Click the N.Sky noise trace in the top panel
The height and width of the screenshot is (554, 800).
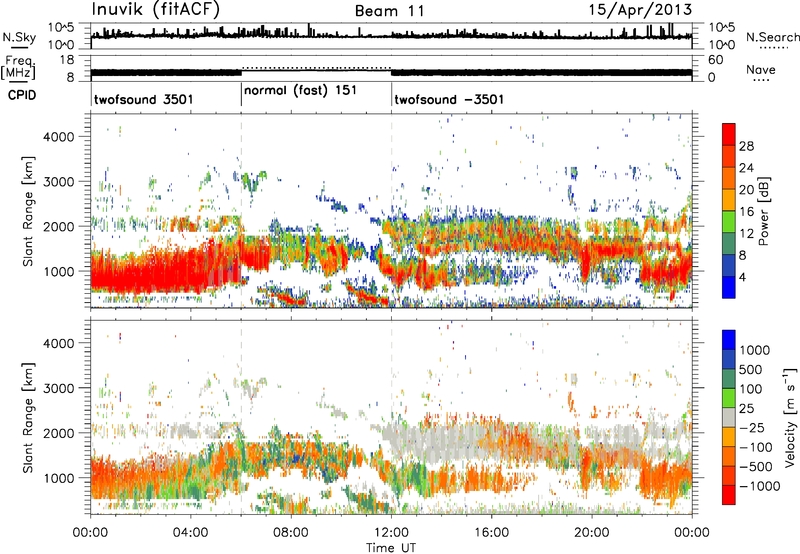pyautogui.click(x=391, y=35)
